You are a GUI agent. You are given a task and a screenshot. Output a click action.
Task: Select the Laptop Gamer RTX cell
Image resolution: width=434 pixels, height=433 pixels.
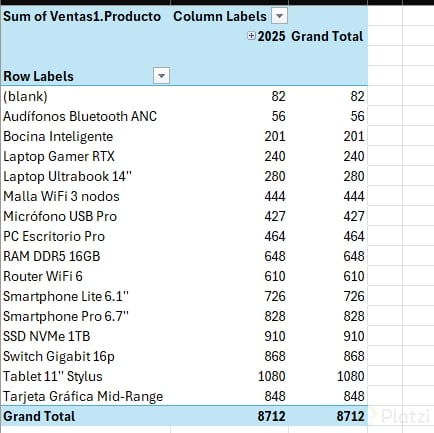click(59, 156)
